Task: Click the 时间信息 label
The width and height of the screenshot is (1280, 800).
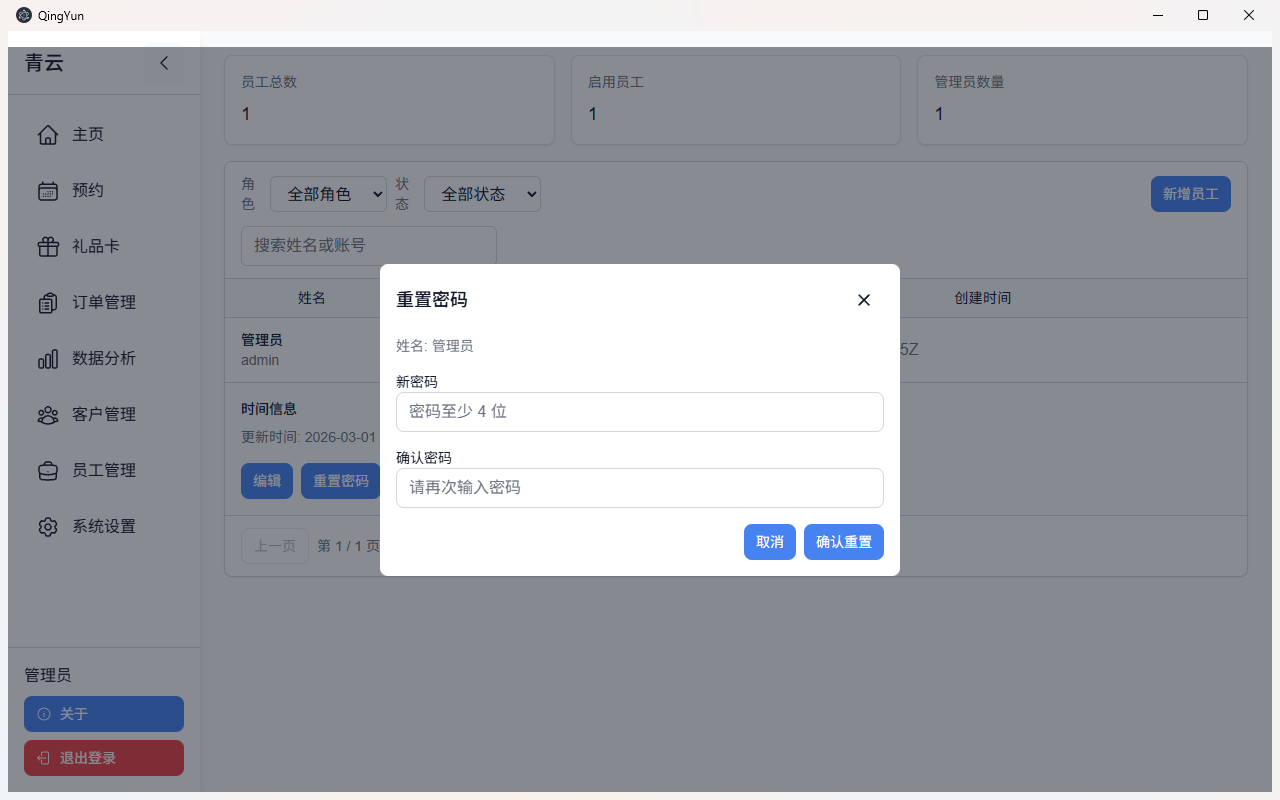Action: tap(269, 409)
